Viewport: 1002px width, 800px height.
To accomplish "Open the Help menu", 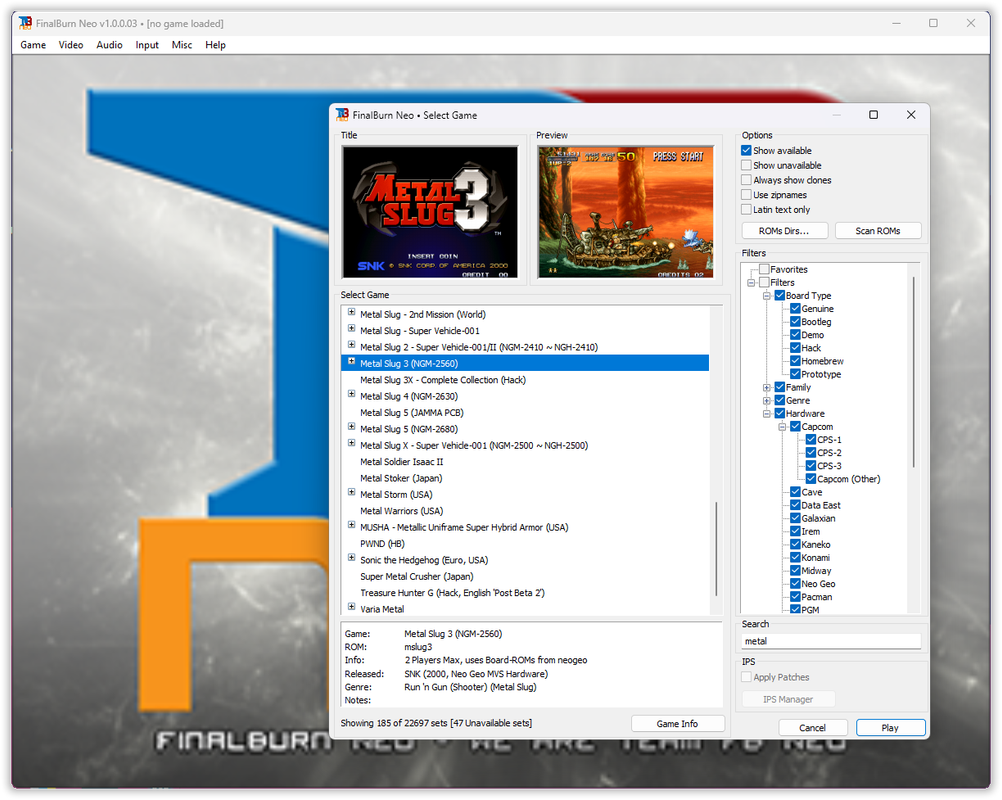I will point(215,45).
